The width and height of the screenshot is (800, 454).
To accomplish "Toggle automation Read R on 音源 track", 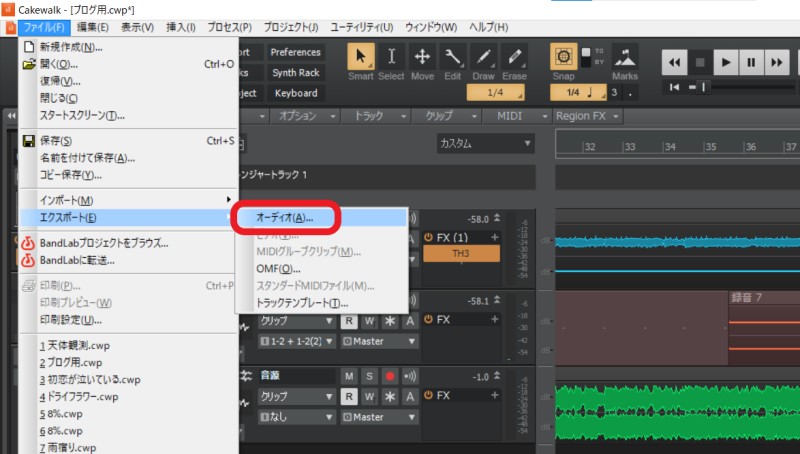I will (349, 396).
